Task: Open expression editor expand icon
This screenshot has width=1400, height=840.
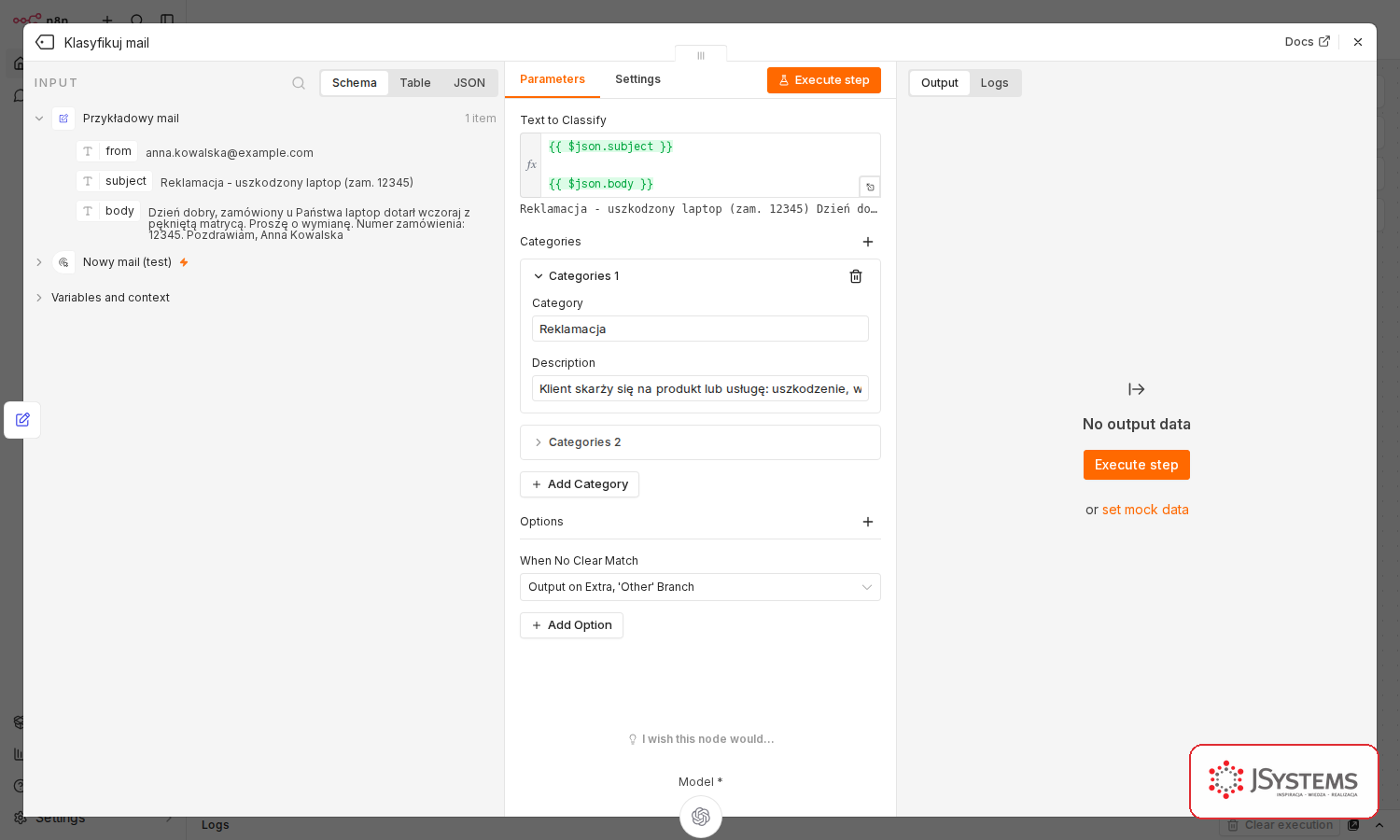Action: (870, 187)
